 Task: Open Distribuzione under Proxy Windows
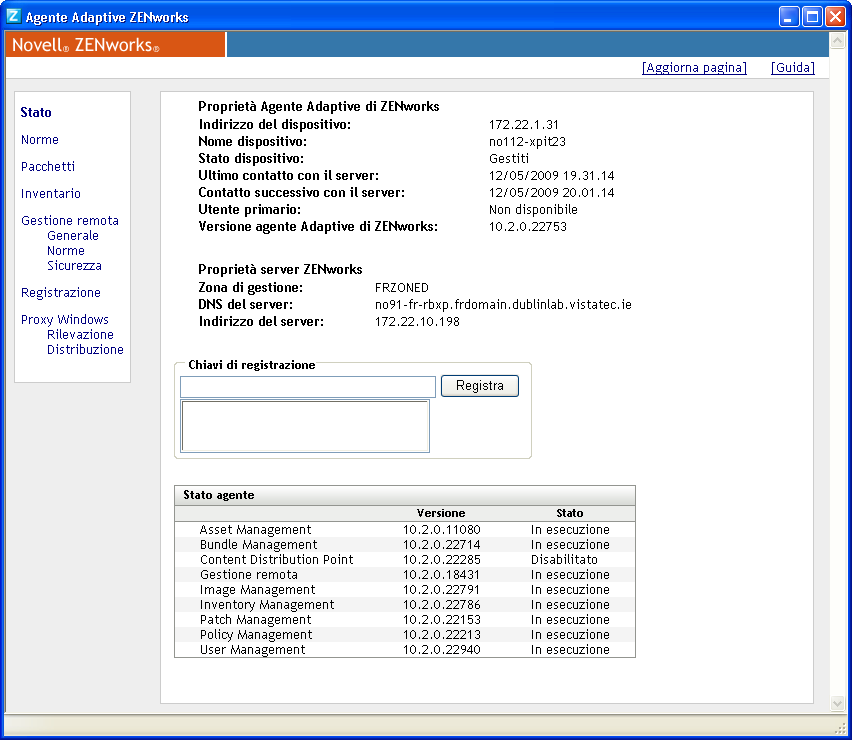click(x=85, y=349)
